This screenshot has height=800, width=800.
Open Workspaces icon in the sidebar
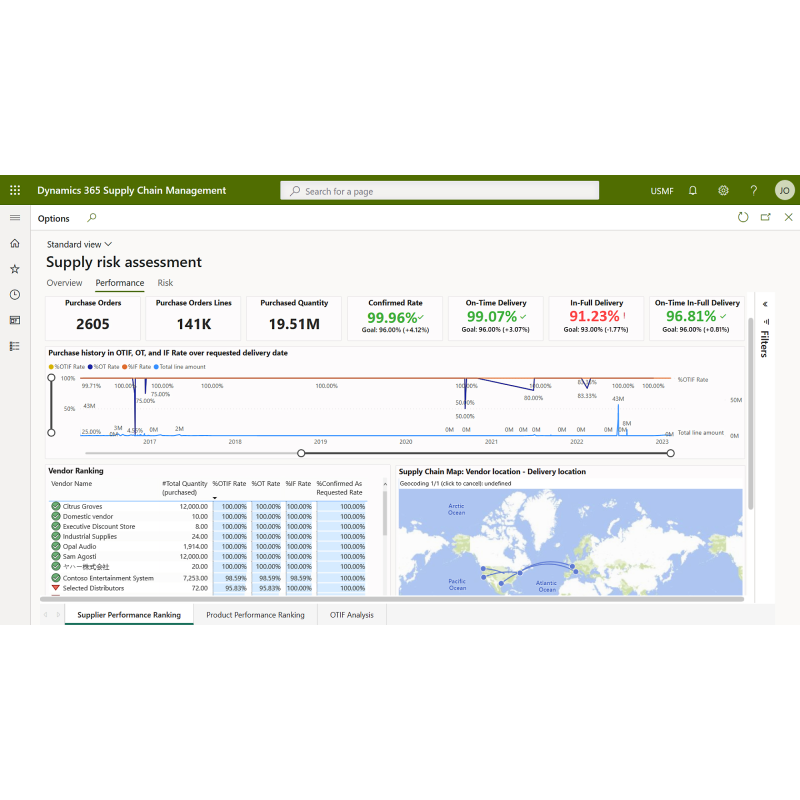[x=15, y=320]
